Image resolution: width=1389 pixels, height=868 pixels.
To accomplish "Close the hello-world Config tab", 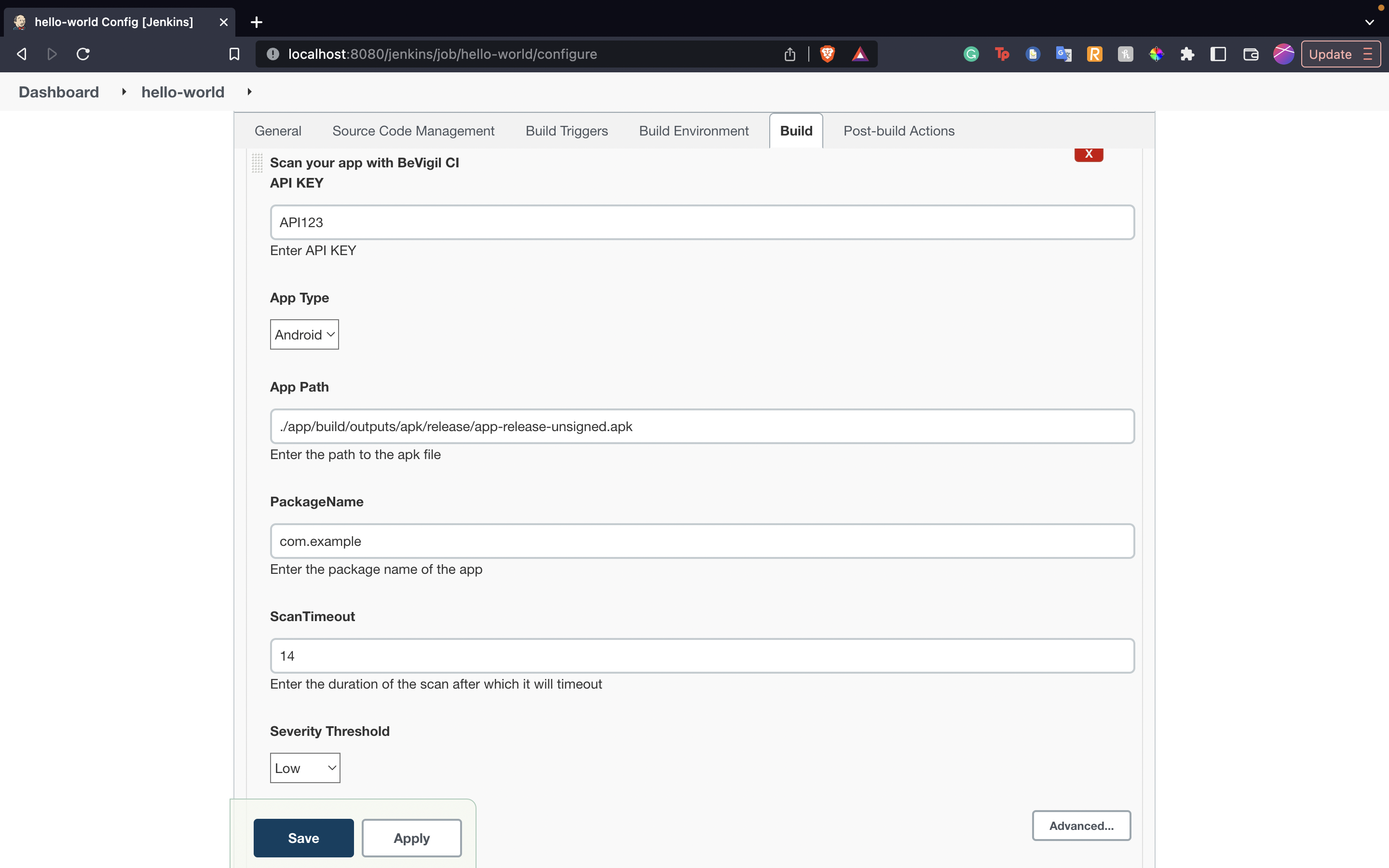I will [x=224, y=22].
